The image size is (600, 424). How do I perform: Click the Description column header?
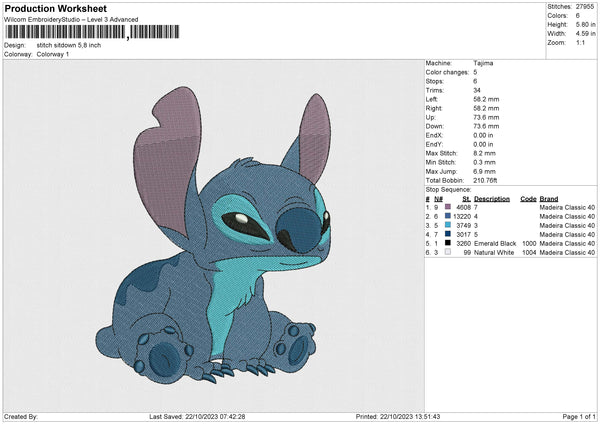[493, 197]
